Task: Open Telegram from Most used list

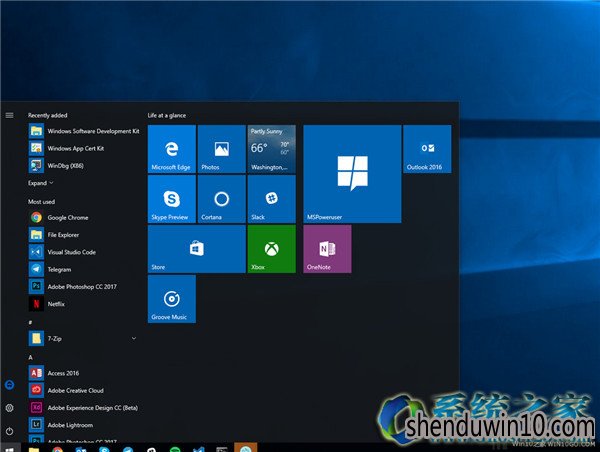Action: tap(84, 269)
